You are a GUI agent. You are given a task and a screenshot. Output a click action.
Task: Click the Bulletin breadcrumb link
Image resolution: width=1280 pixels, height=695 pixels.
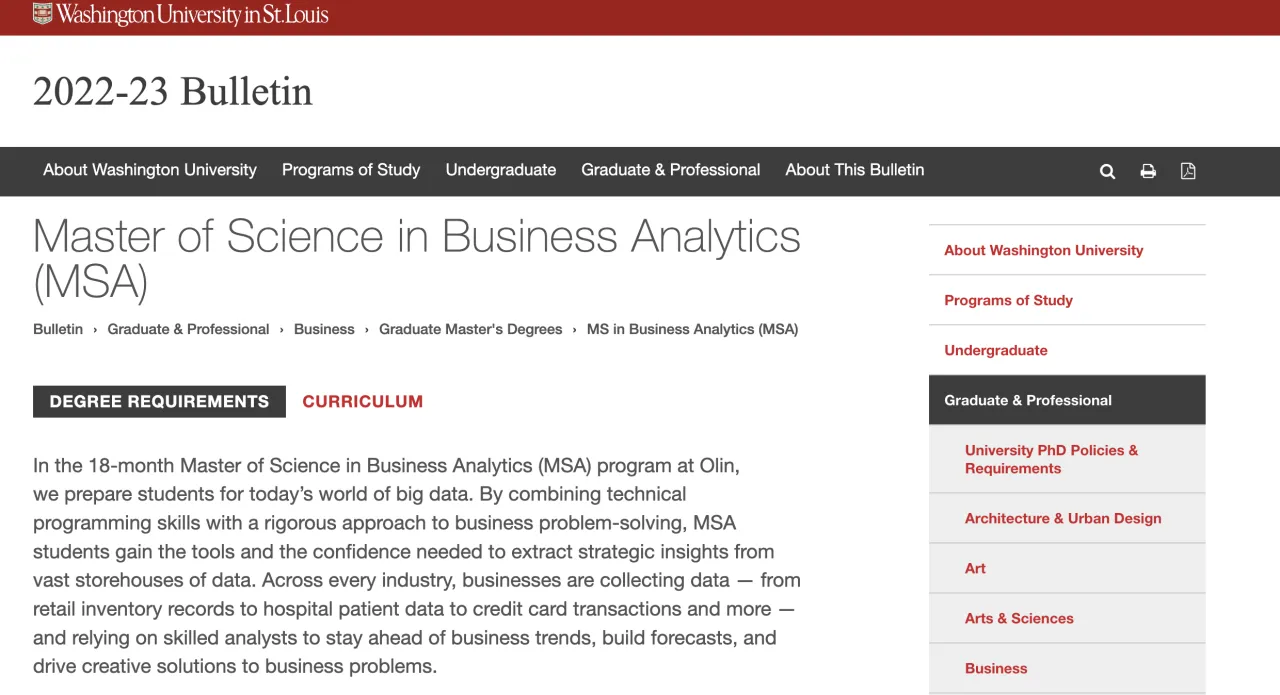tap(58, 329)
